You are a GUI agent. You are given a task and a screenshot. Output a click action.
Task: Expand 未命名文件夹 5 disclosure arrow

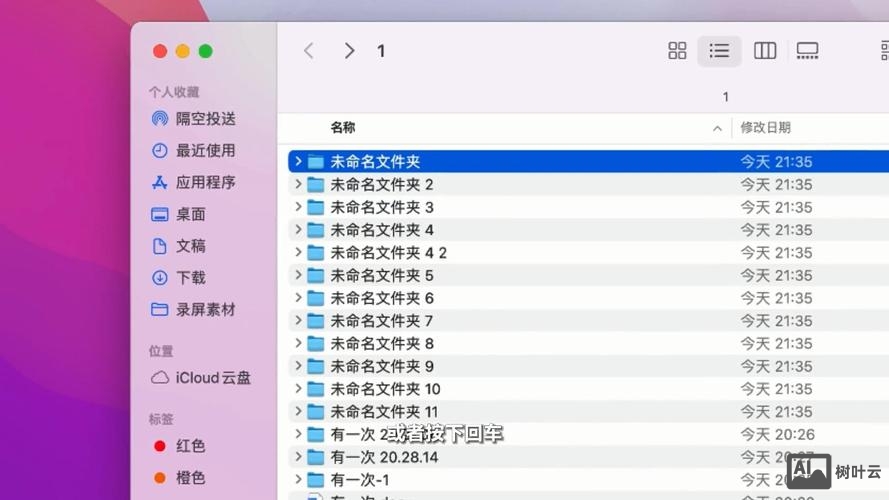pos(298,275)
